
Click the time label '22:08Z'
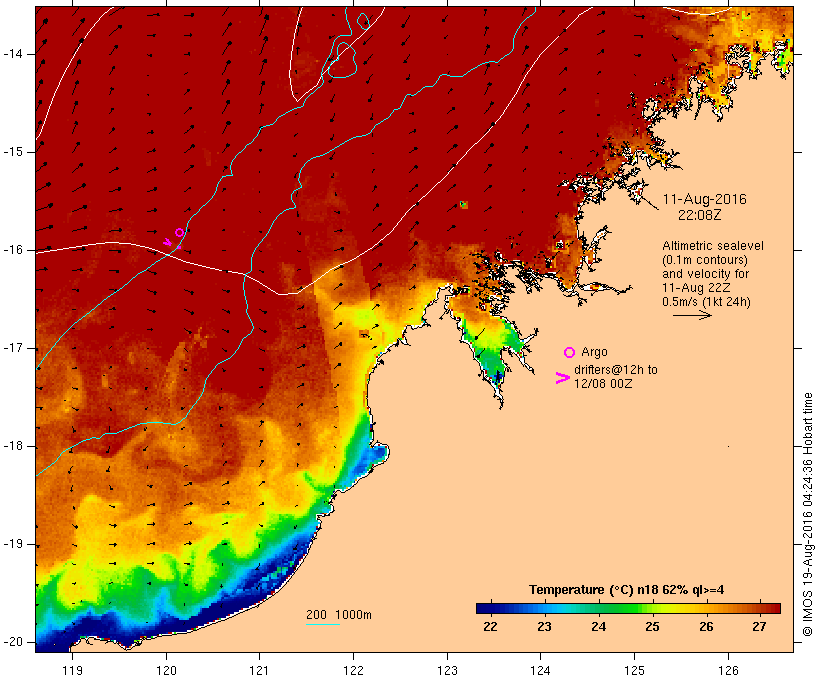coord(699,215)
